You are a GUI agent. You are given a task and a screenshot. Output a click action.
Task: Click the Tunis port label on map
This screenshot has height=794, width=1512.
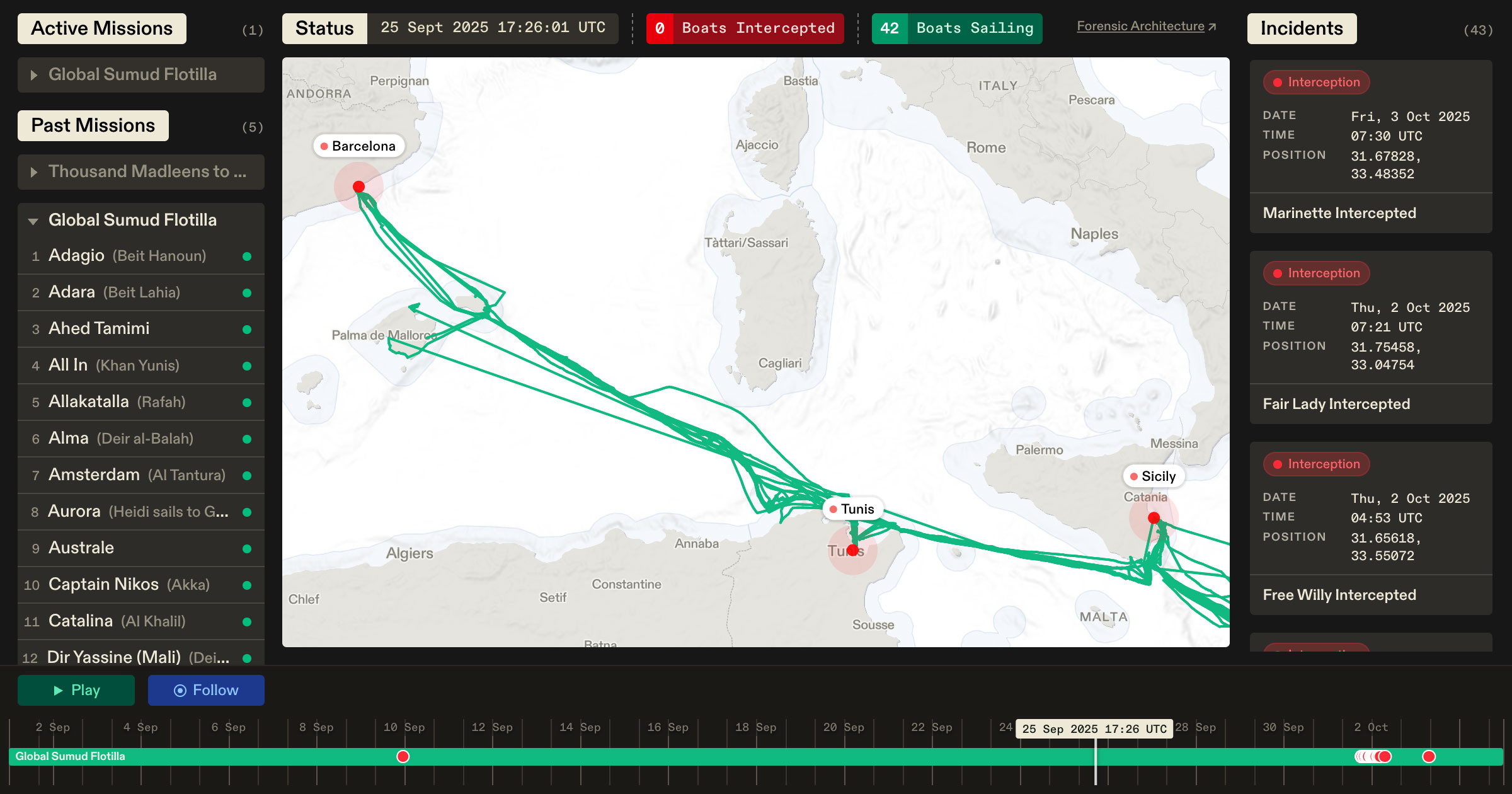pos(852,509)
